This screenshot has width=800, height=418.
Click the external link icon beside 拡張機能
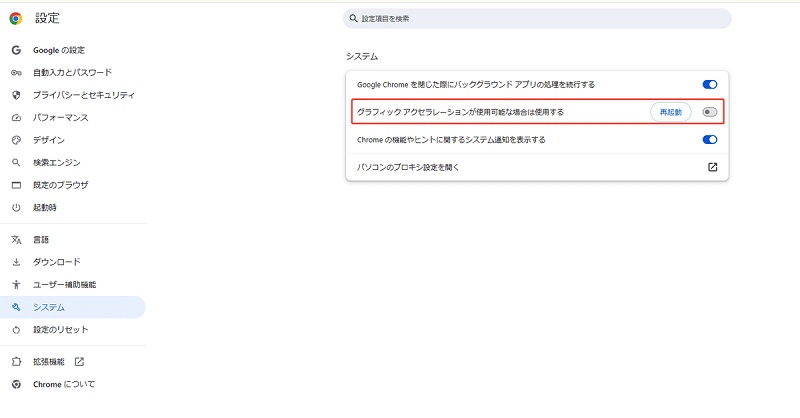tap(79, 362)
